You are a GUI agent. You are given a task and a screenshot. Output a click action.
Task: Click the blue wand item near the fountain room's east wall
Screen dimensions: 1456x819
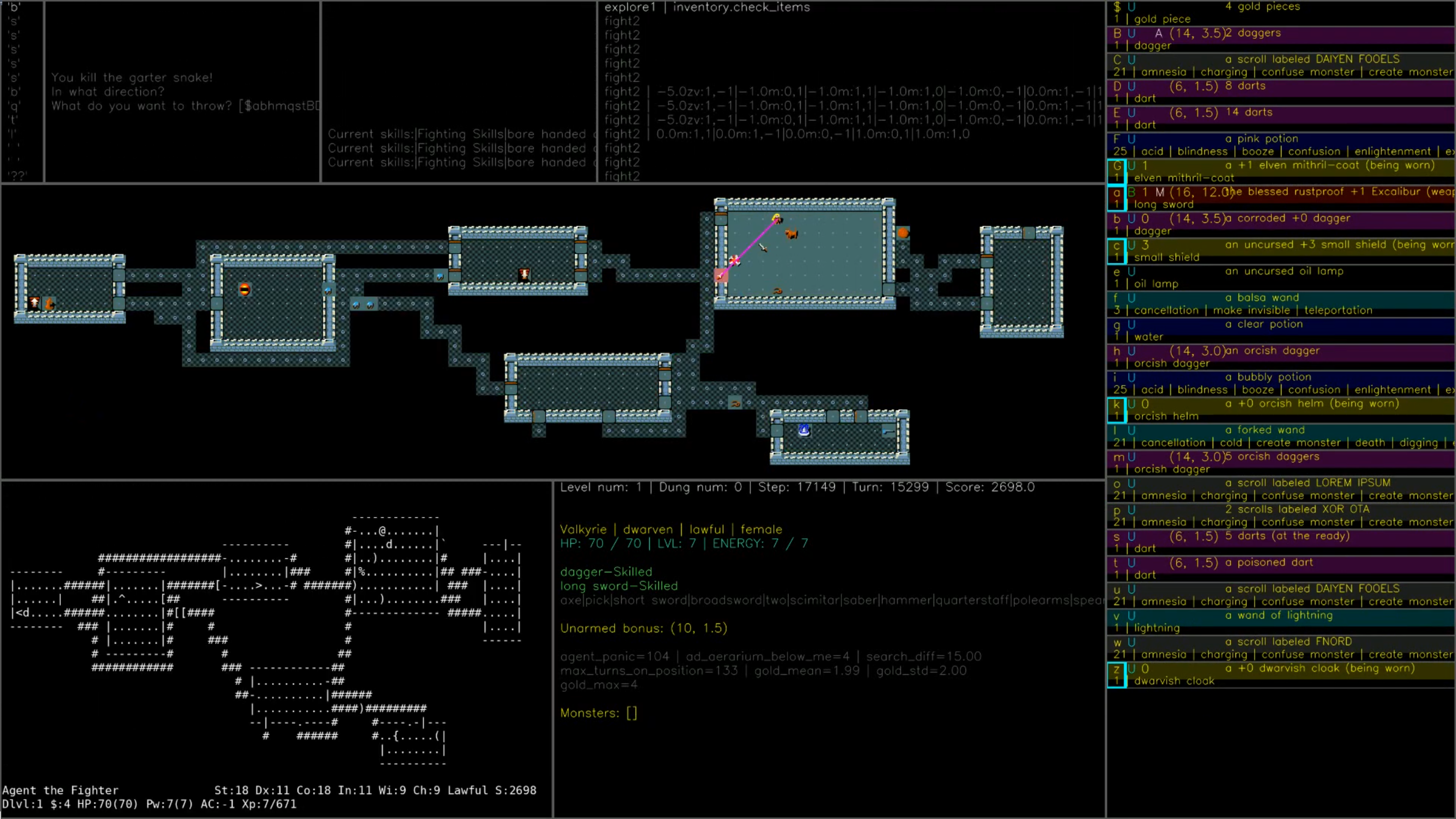click(888, 431)
